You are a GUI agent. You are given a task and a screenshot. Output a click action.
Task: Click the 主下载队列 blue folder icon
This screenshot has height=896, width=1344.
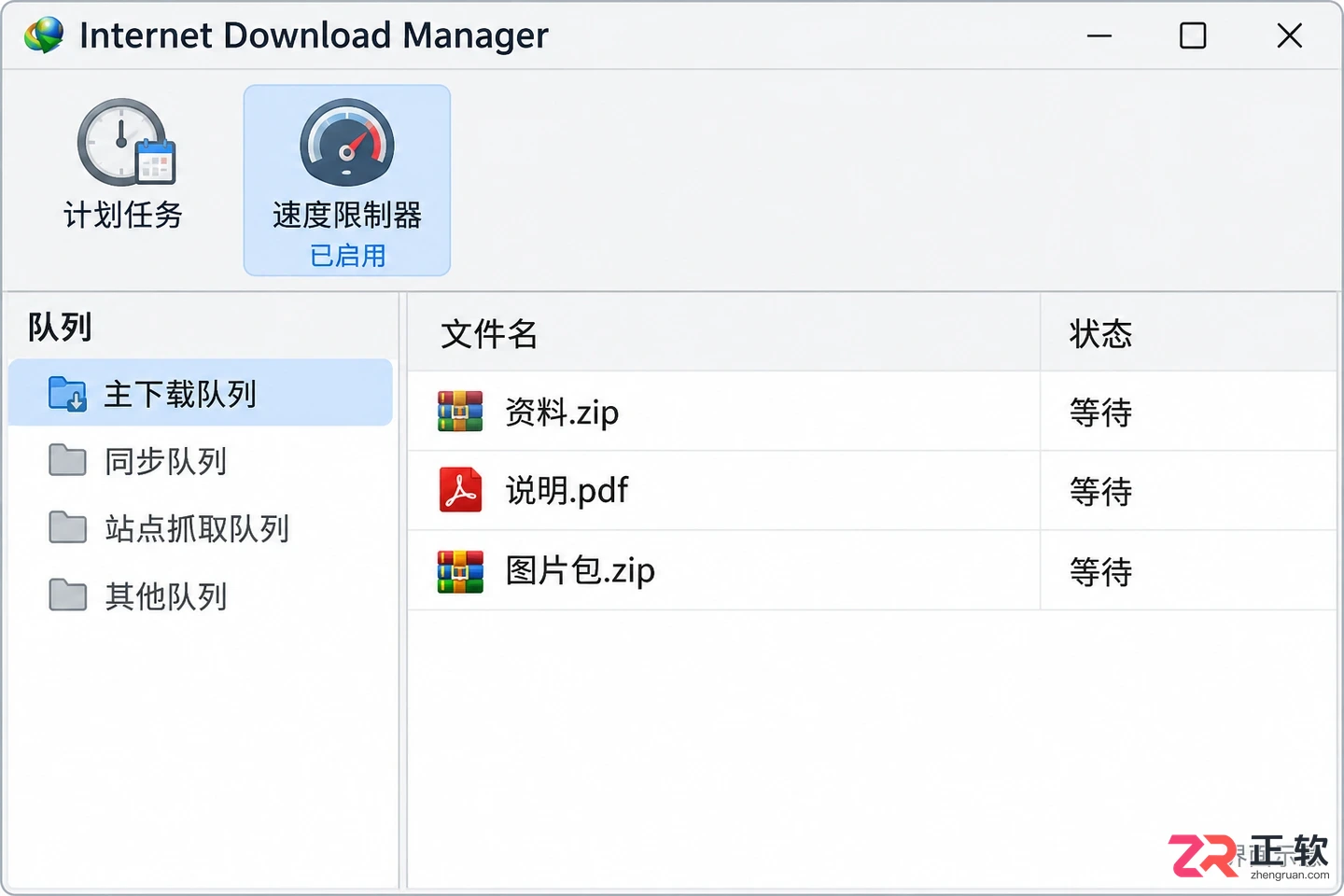point(67,394)
